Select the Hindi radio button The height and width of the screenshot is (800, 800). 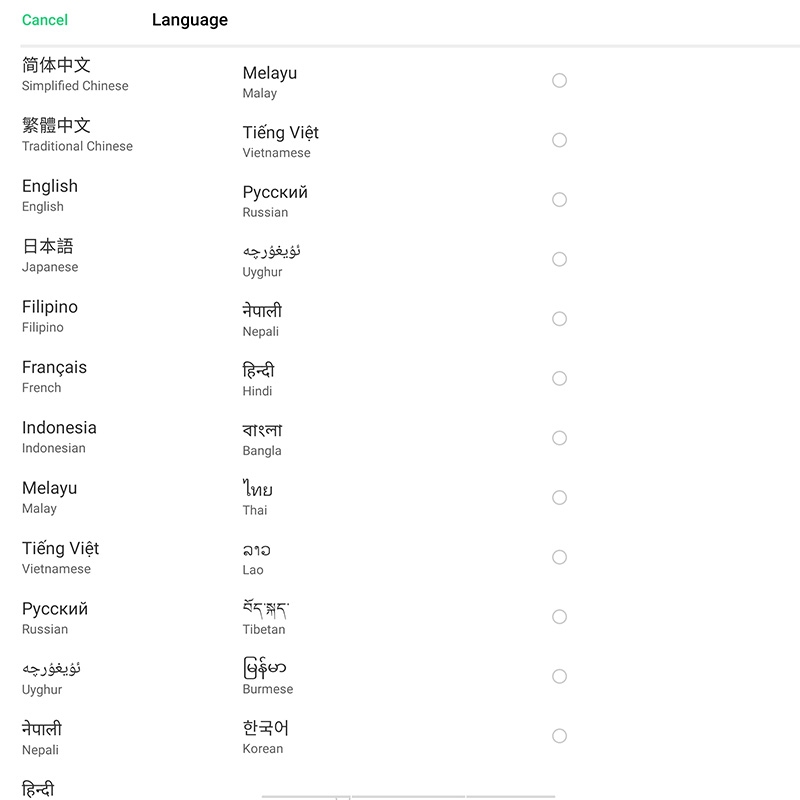559,378
